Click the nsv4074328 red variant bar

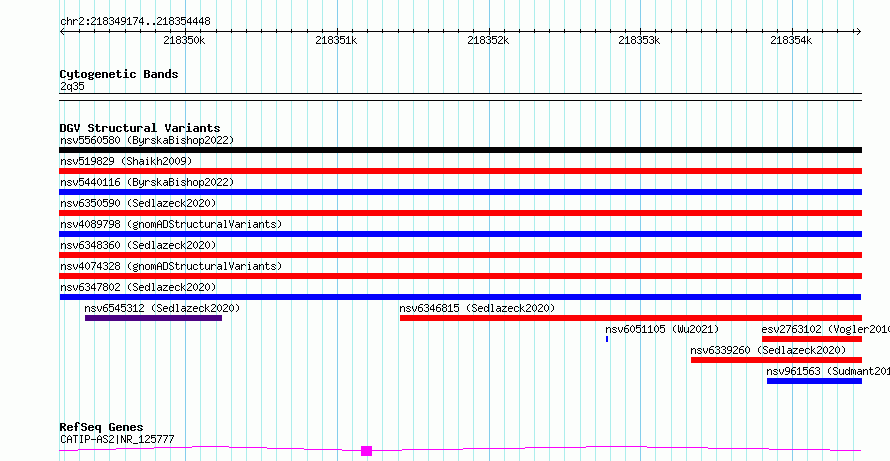pyautogui.click(x=460, y=276)
